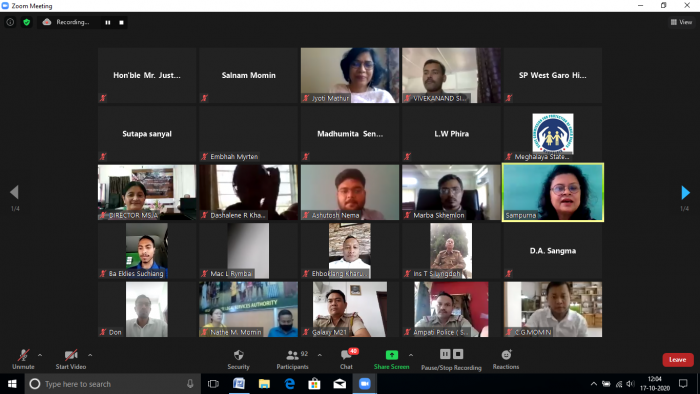Open Microsoft Edge from the taskbar
Image resolution: width=700 pixels, height=394 pixels.
click(x=290, y=384)
